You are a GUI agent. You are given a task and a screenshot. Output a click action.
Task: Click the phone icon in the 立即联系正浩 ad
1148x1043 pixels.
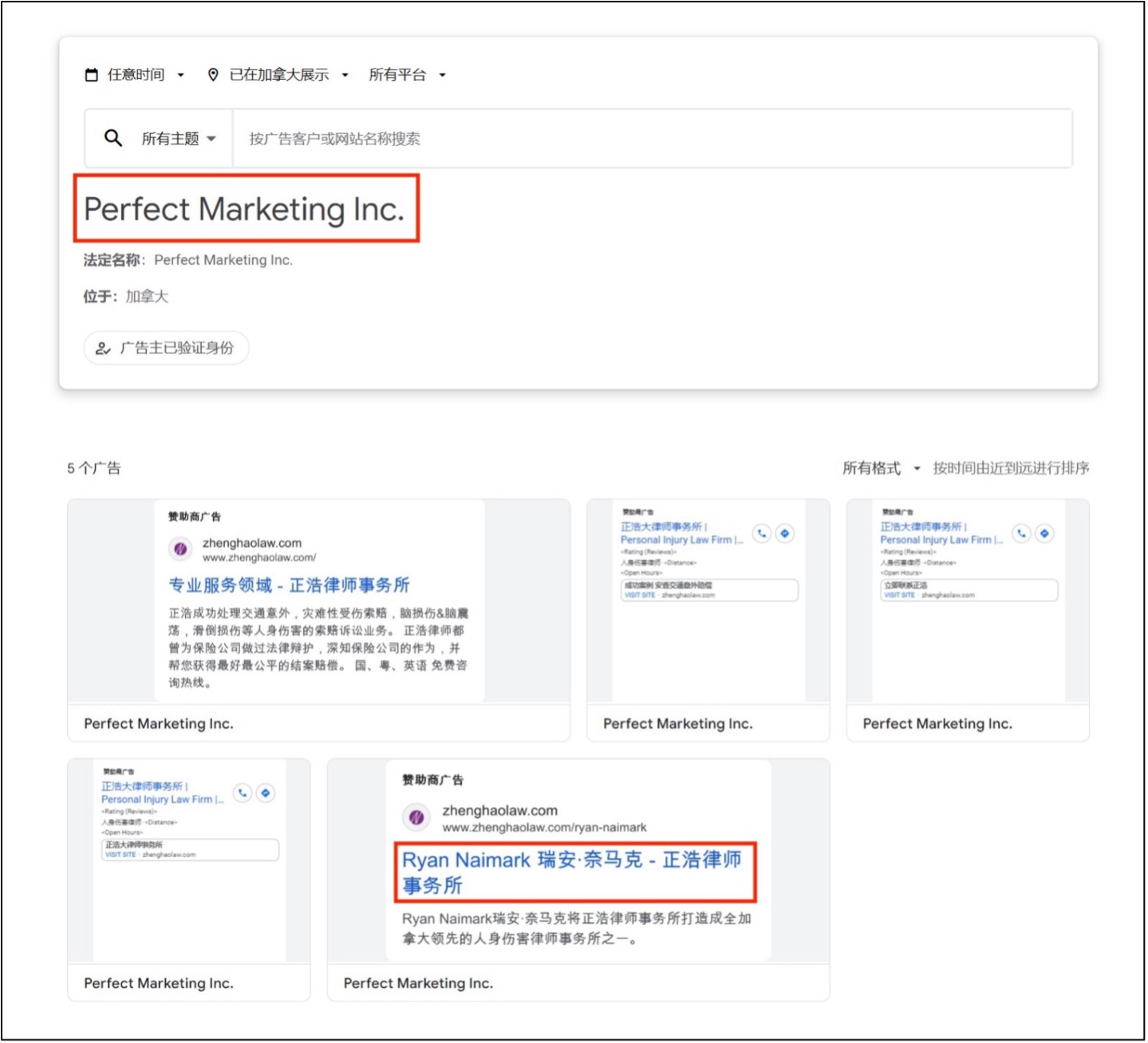coord(1022,533)
